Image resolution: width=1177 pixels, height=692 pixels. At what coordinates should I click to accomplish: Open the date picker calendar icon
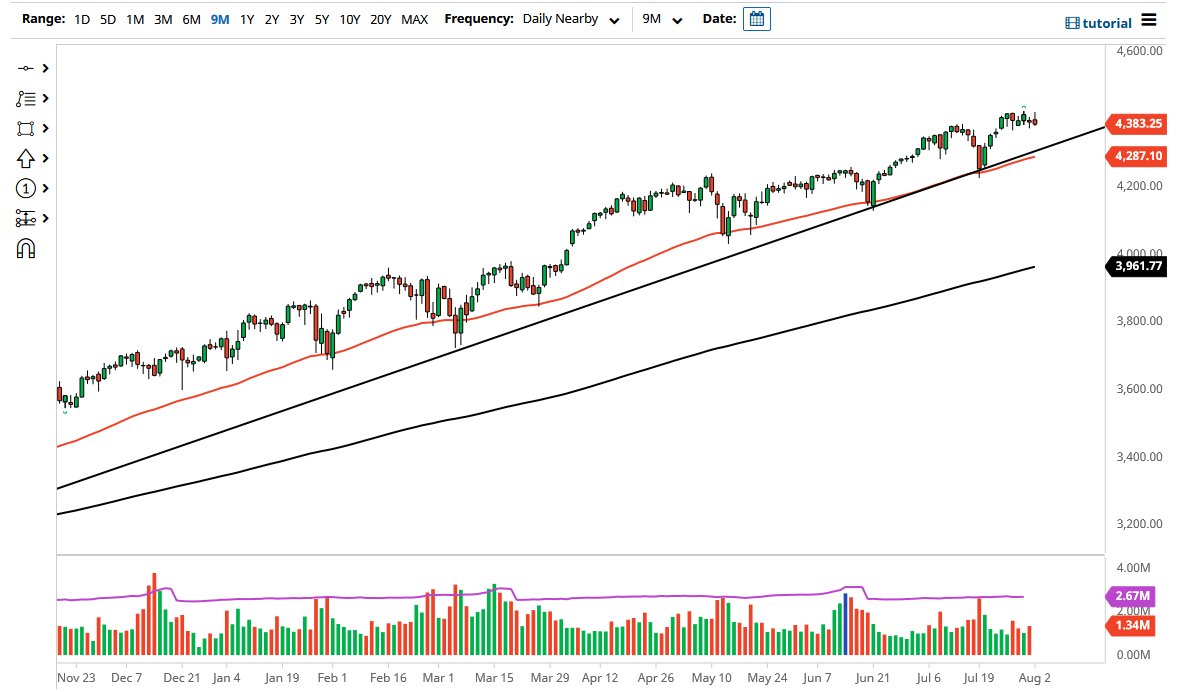[x=756, y=18]
